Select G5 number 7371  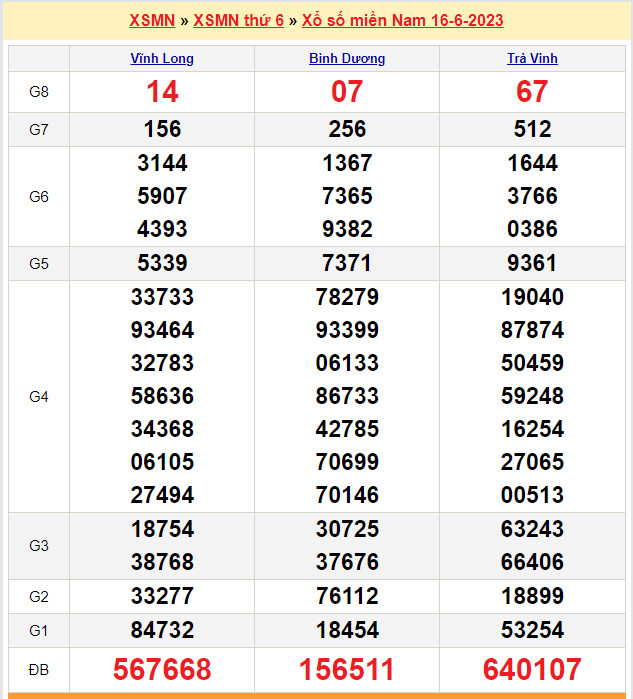click(347, 264)
